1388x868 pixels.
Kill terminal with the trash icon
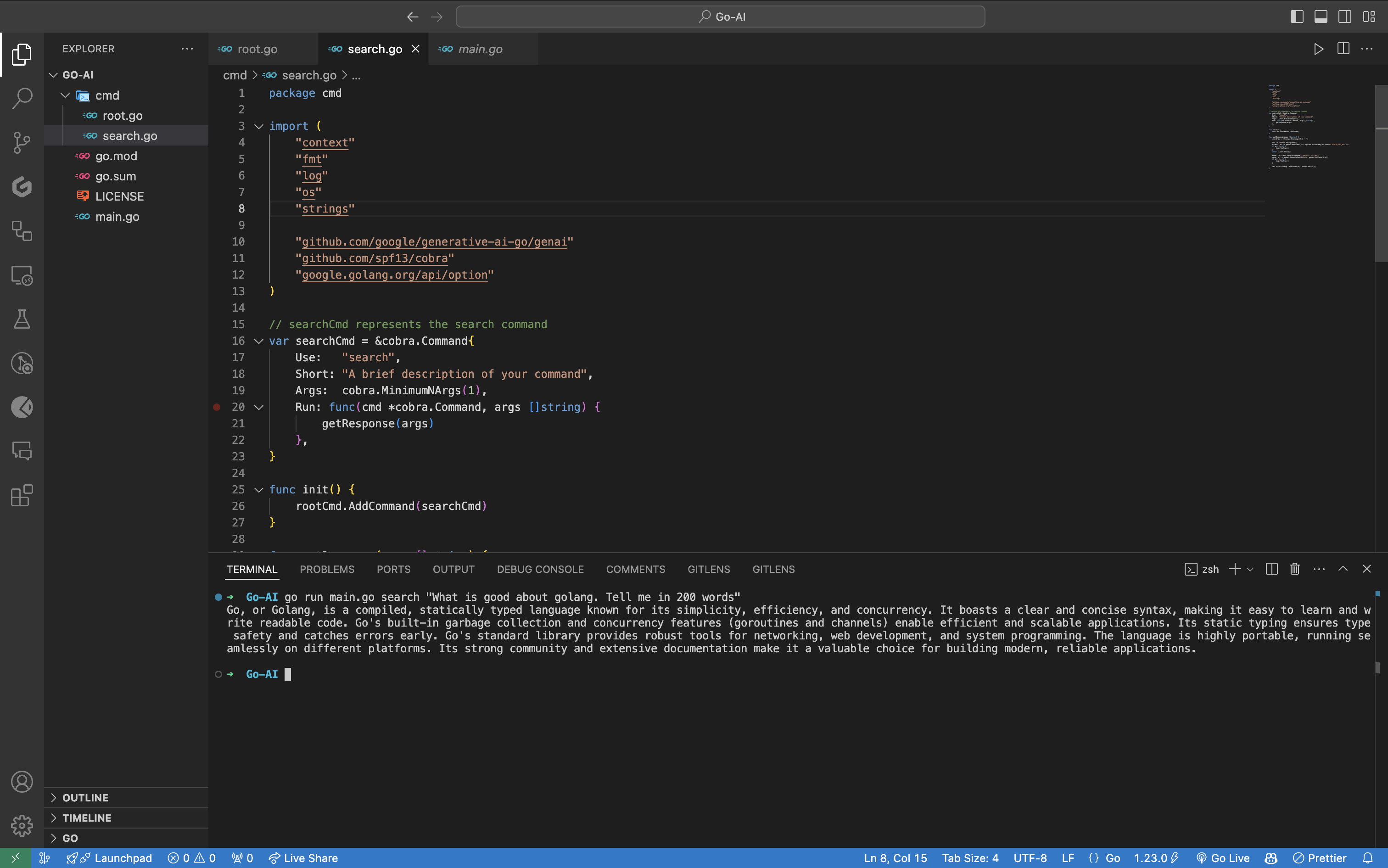(1294, 569)
